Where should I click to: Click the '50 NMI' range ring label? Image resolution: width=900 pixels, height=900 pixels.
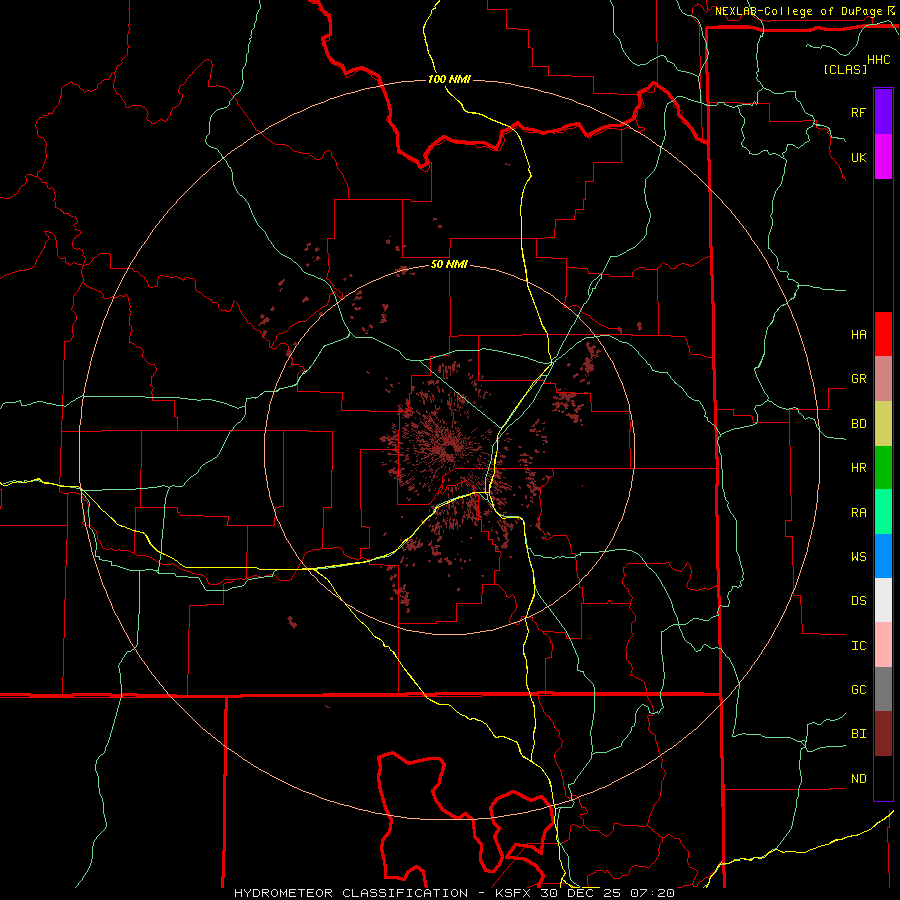(x=449, y=264)
